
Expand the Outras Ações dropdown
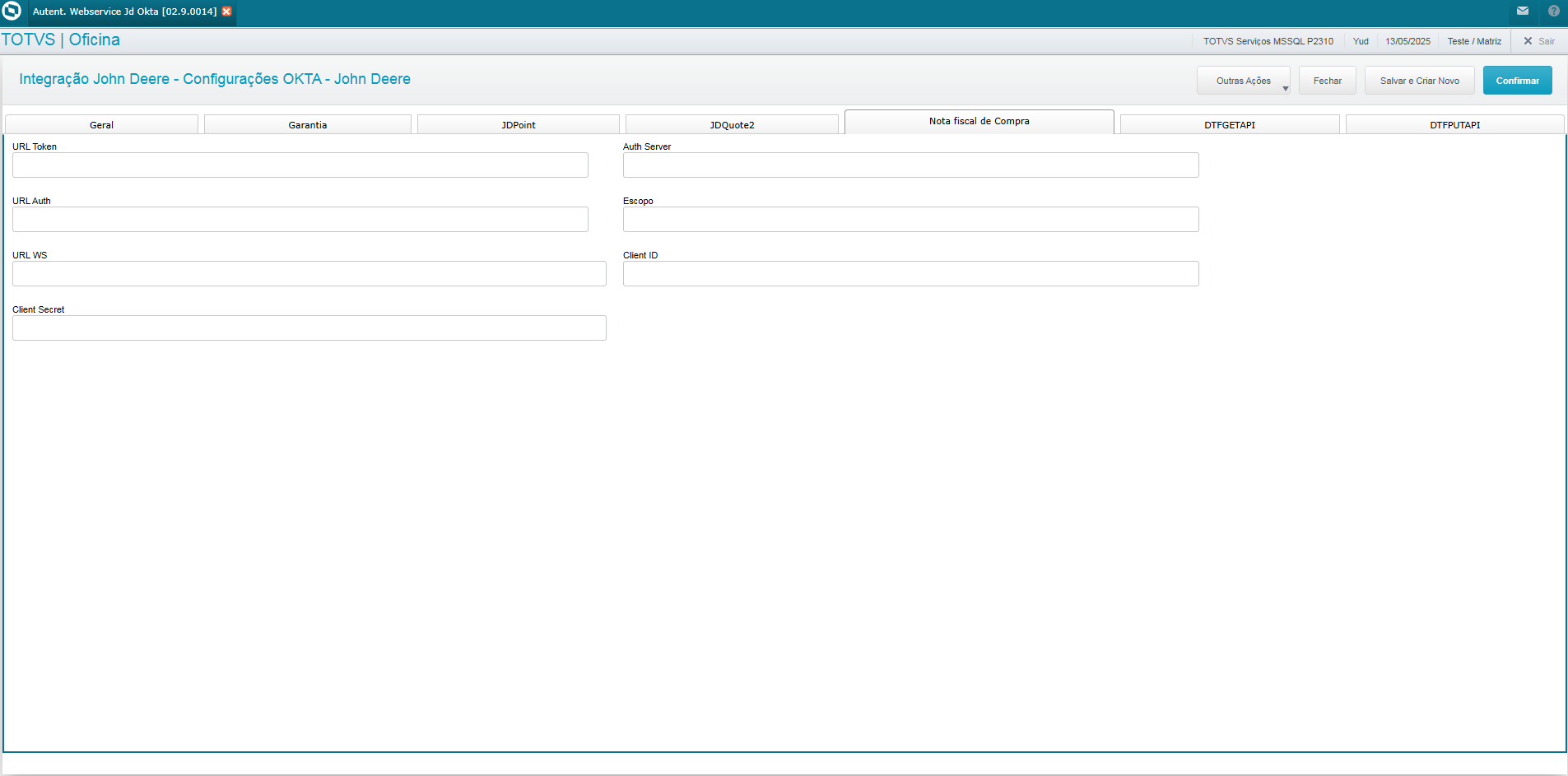(1244, 81)
